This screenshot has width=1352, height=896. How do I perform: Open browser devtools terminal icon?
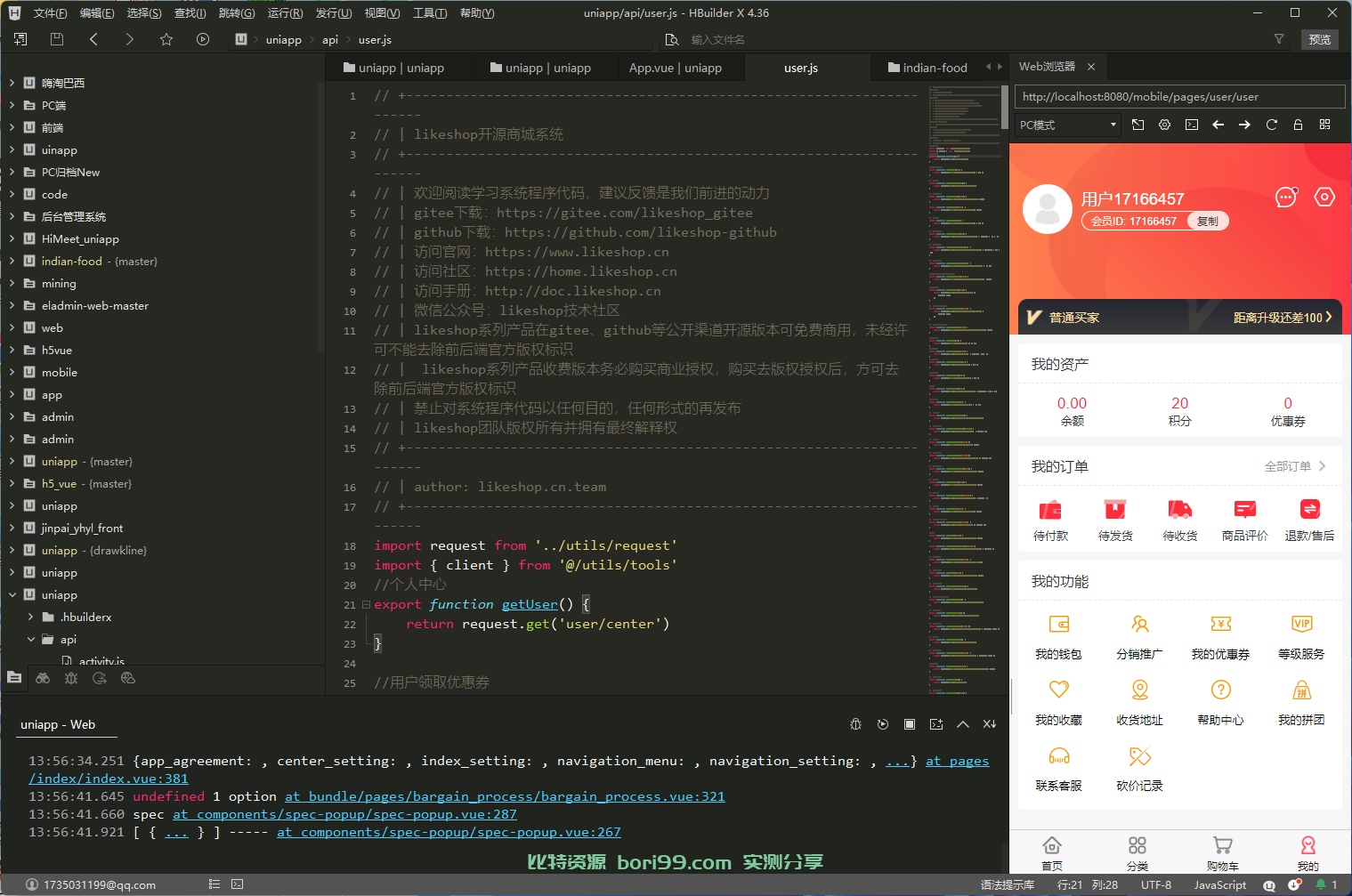point(1192,125)
